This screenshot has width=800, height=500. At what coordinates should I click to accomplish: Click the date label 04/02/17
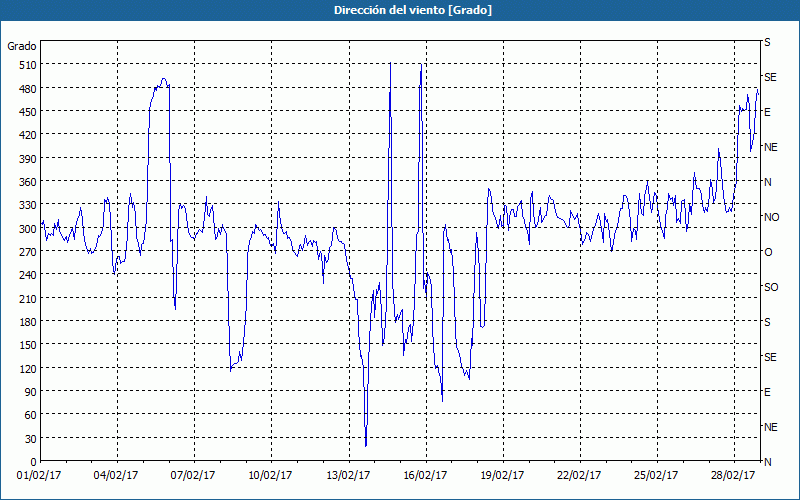coord(116,476)
